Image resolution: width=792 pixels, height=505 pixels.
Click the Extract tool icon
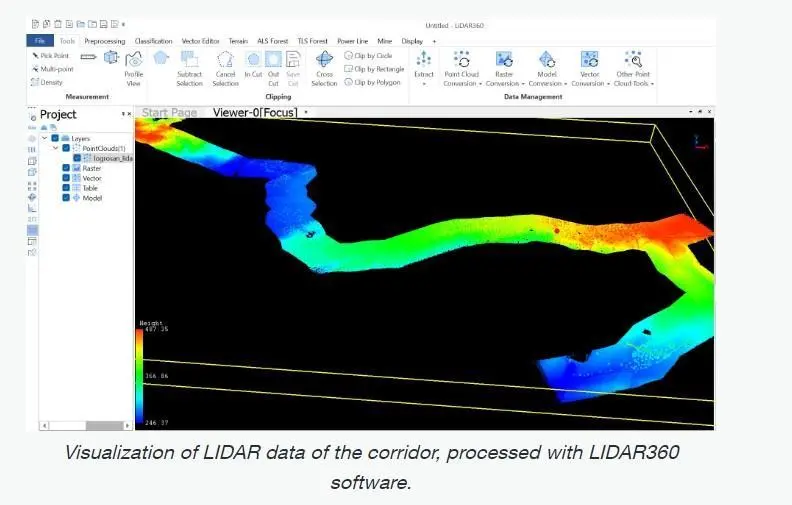coord(424,60)
